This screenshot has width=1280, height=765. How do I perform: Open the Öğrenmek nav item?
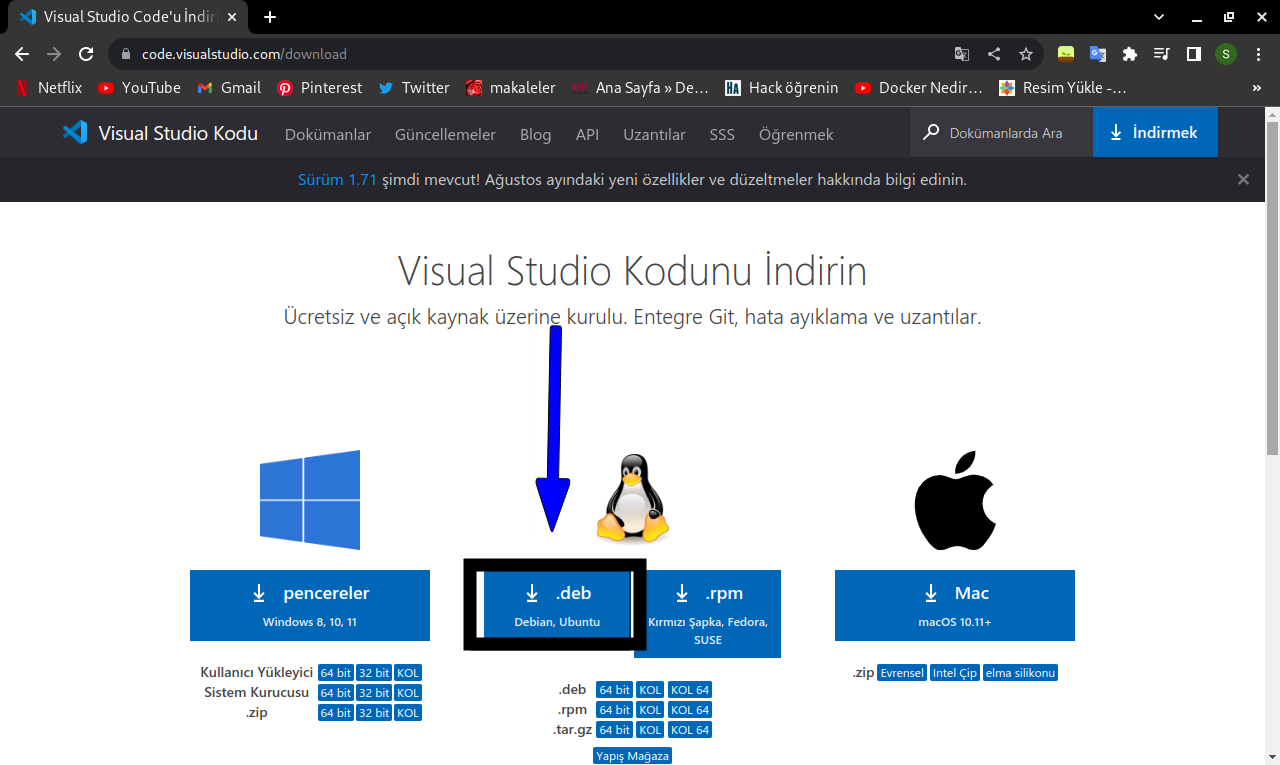click(796, 134)
